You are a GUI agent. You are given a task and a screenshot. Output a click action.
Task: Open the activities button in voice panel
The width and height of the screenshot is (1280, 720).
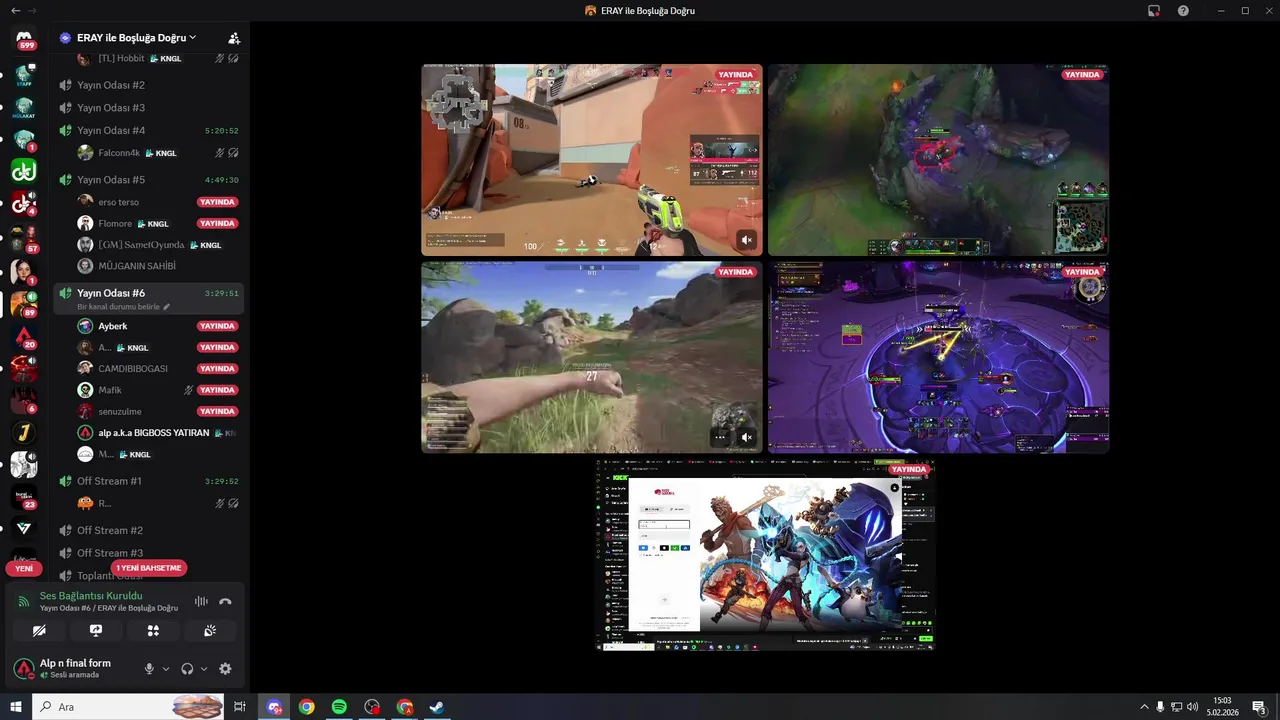tap(153, 630)
